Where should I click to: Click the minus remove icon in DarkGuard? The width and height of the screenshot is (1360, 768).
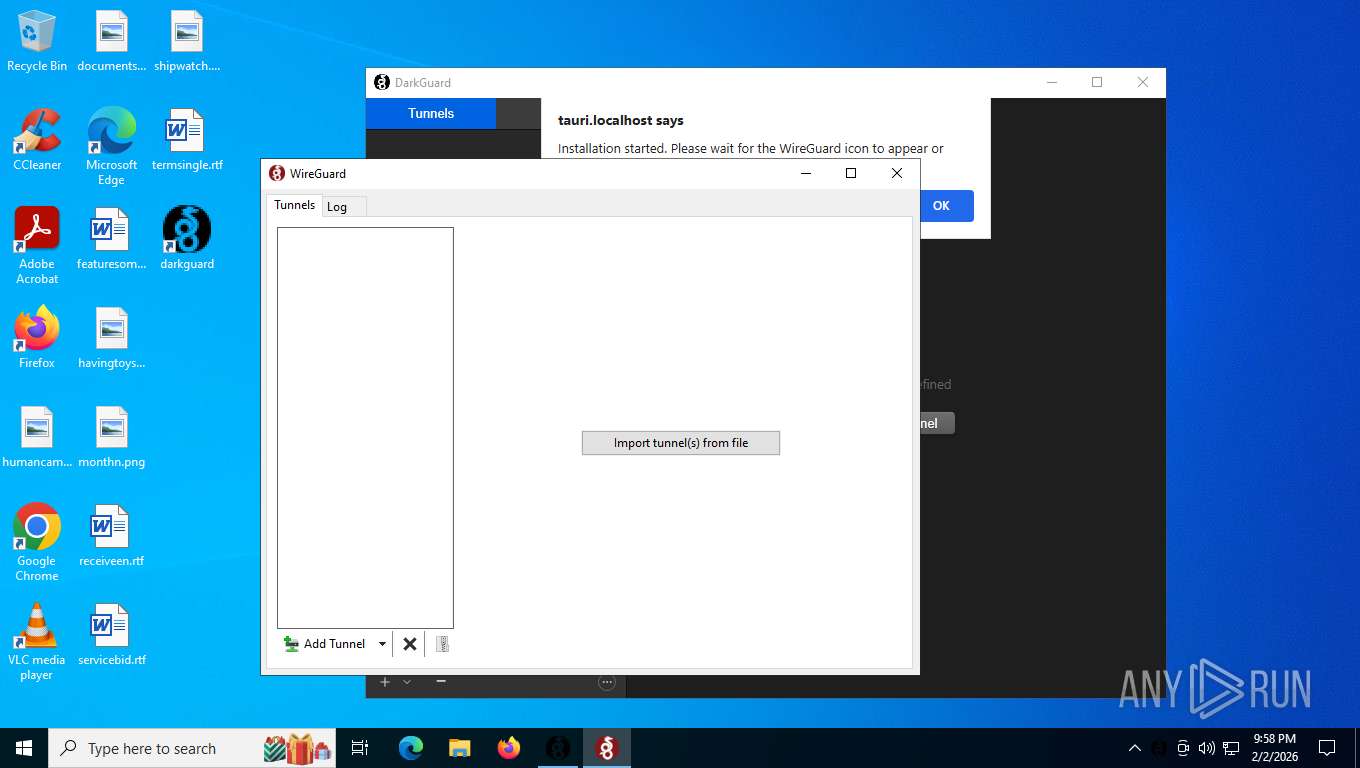click(441, 681)
